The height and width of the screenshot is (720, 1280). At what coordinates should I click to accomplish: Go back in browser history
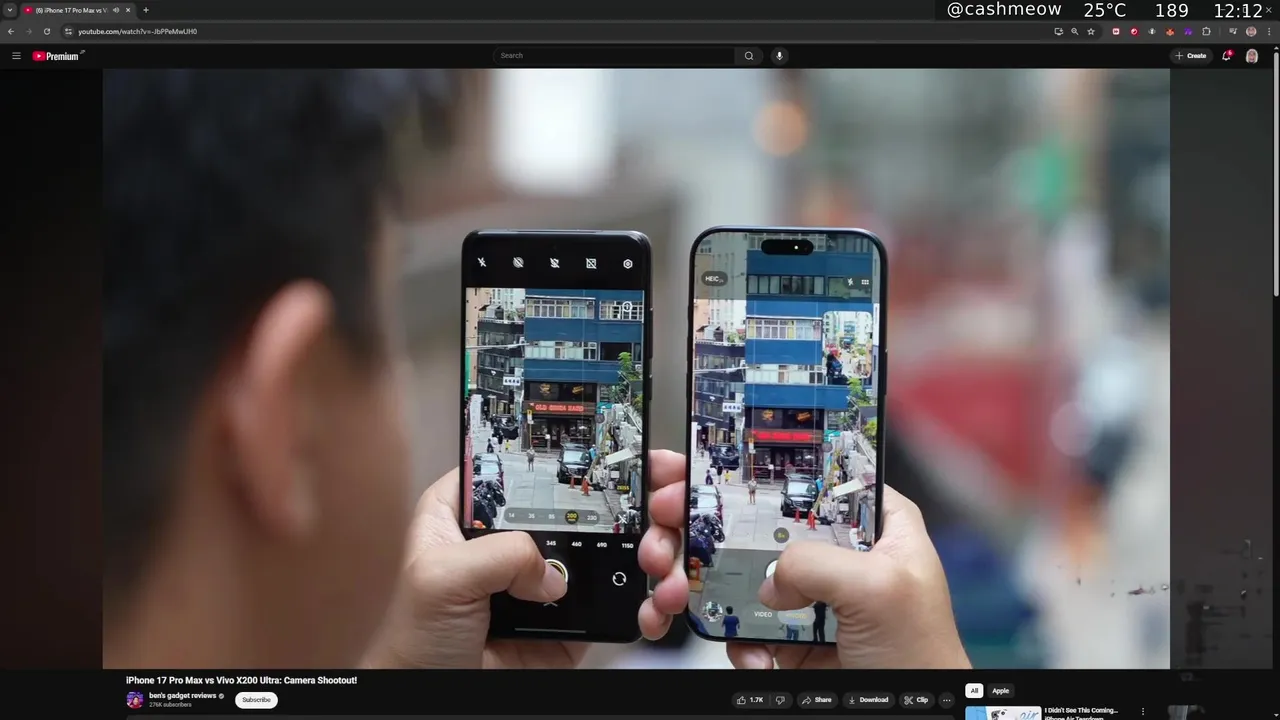(11, 31)
